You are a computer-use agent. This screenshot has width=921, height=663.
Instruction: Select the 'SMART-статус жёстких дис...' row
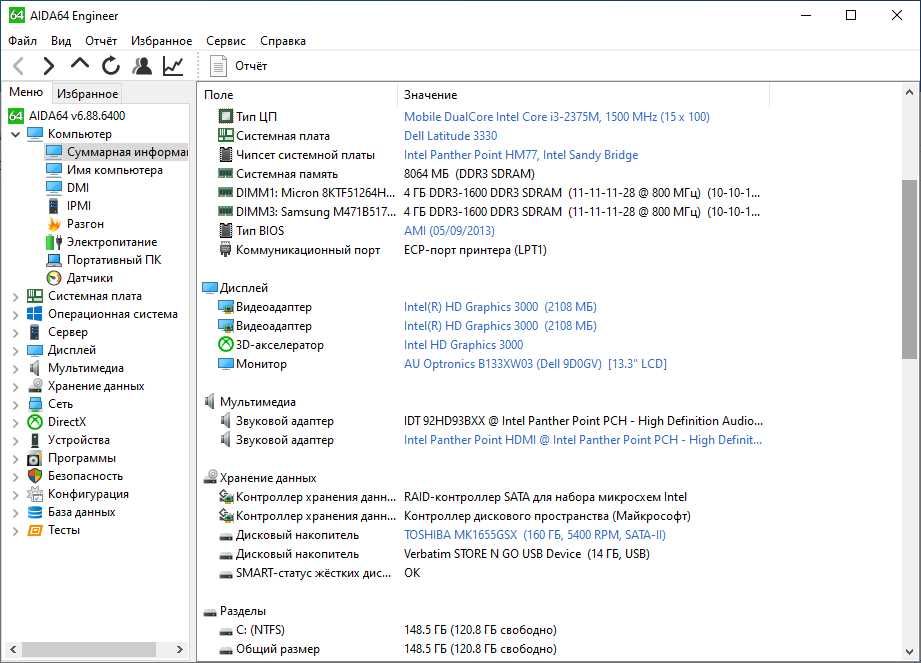point(320,573)
